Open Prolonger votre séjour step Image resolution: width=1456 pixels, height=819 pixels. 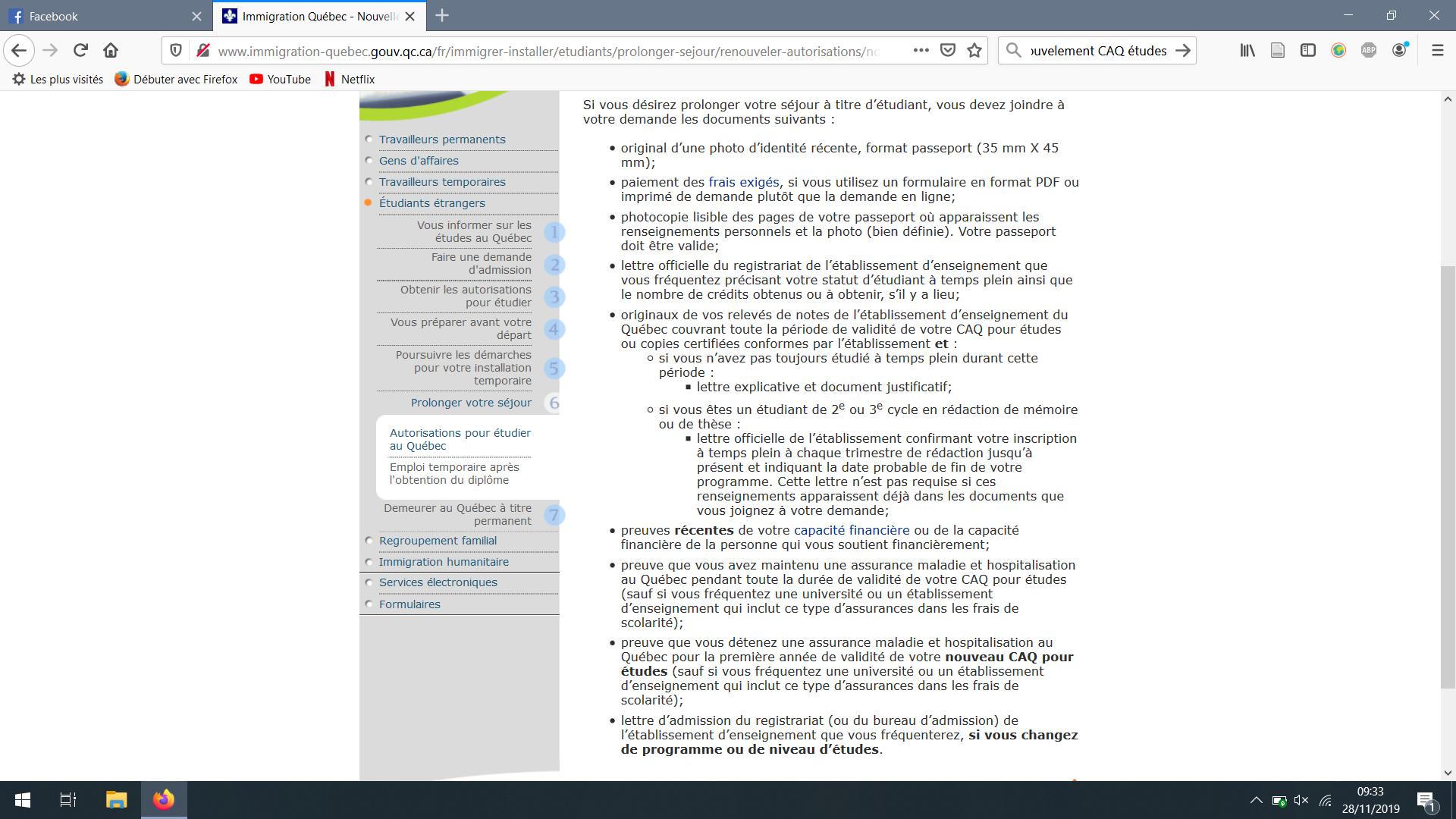(x=471, y=403)
